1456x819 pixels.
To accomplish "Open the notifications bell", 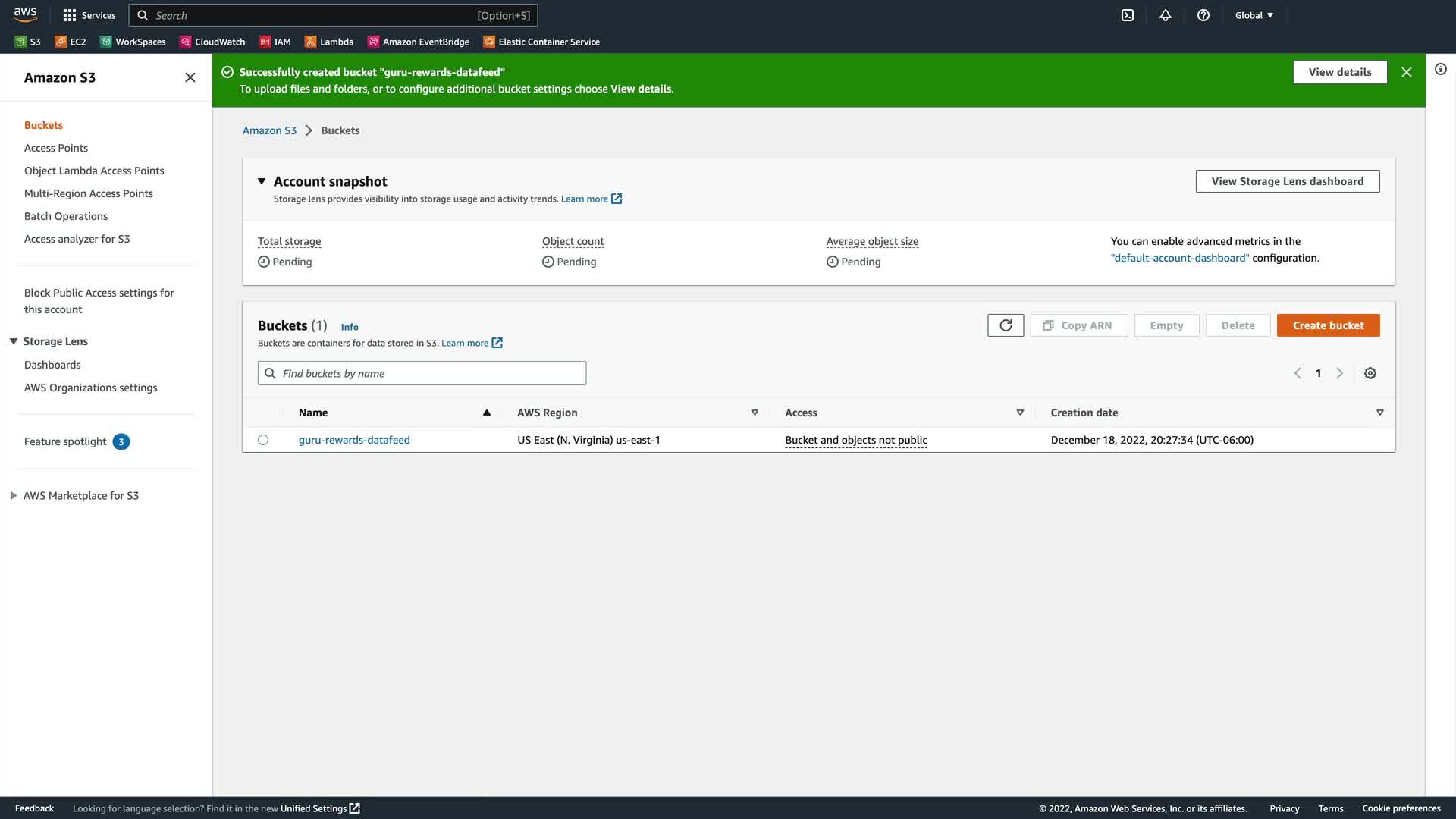I will point(1166,15).
